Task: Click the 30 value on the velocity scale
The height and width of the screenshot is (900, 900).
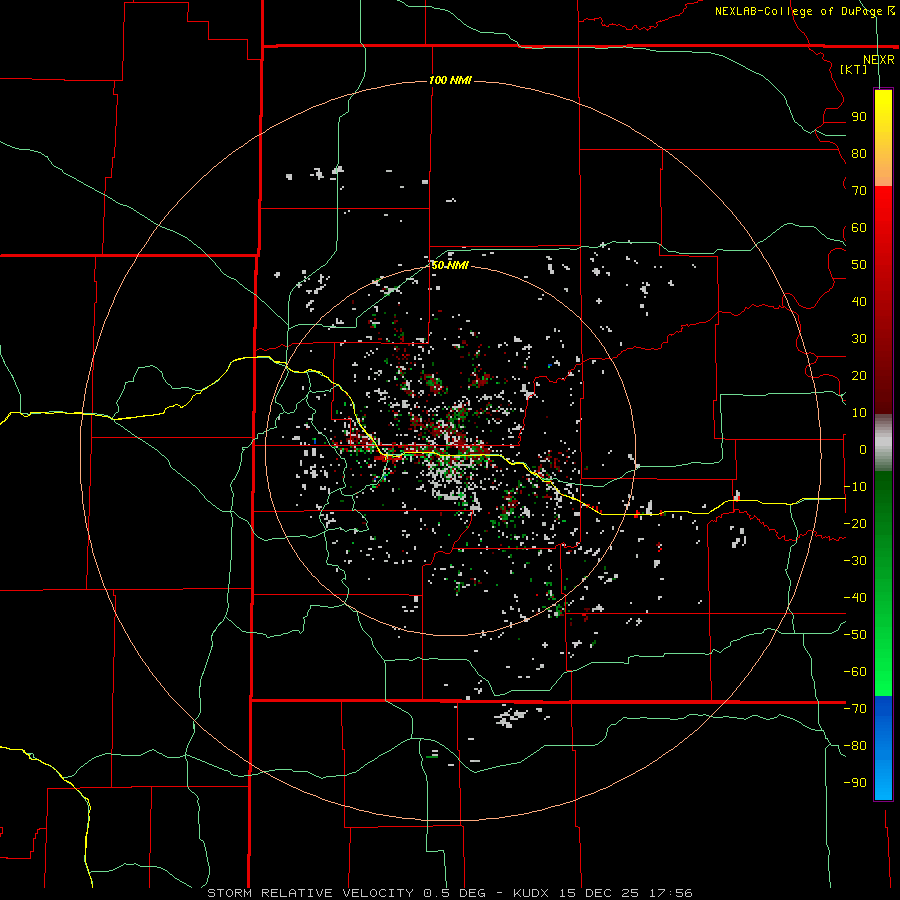Action: [x=859, y=339]
